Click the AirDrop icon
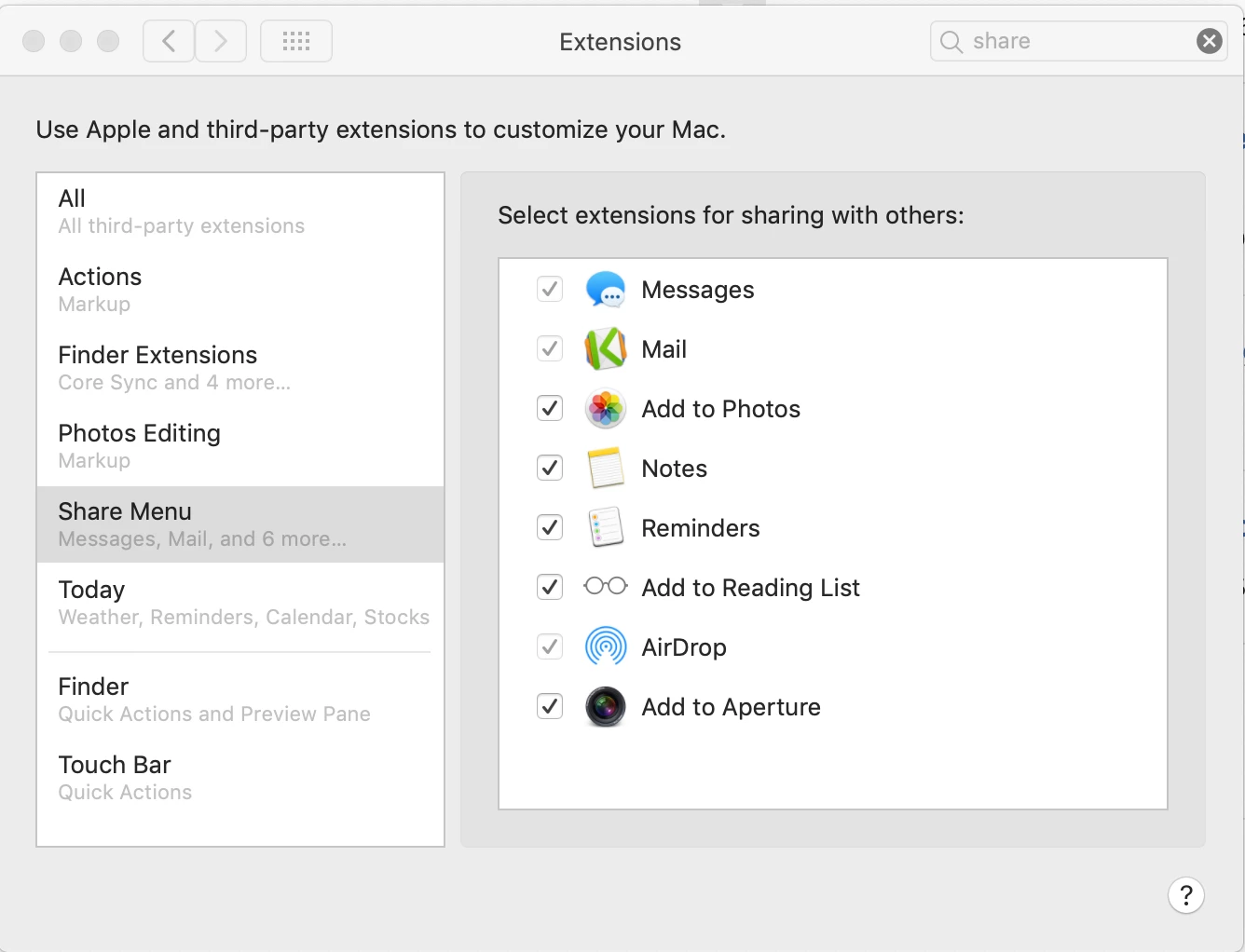This screenshot has height=952, width=1245. point(606,646)
